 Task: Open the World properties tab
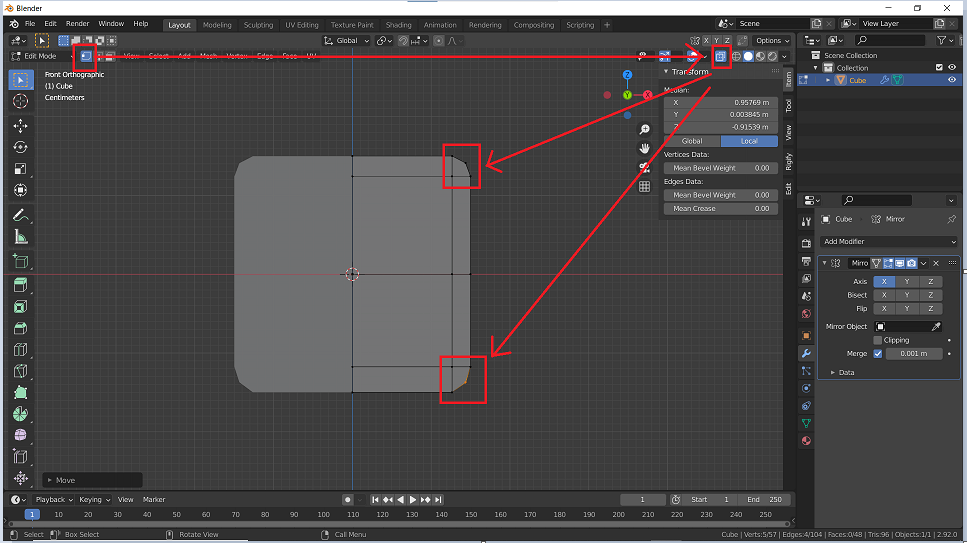point(806,313)
